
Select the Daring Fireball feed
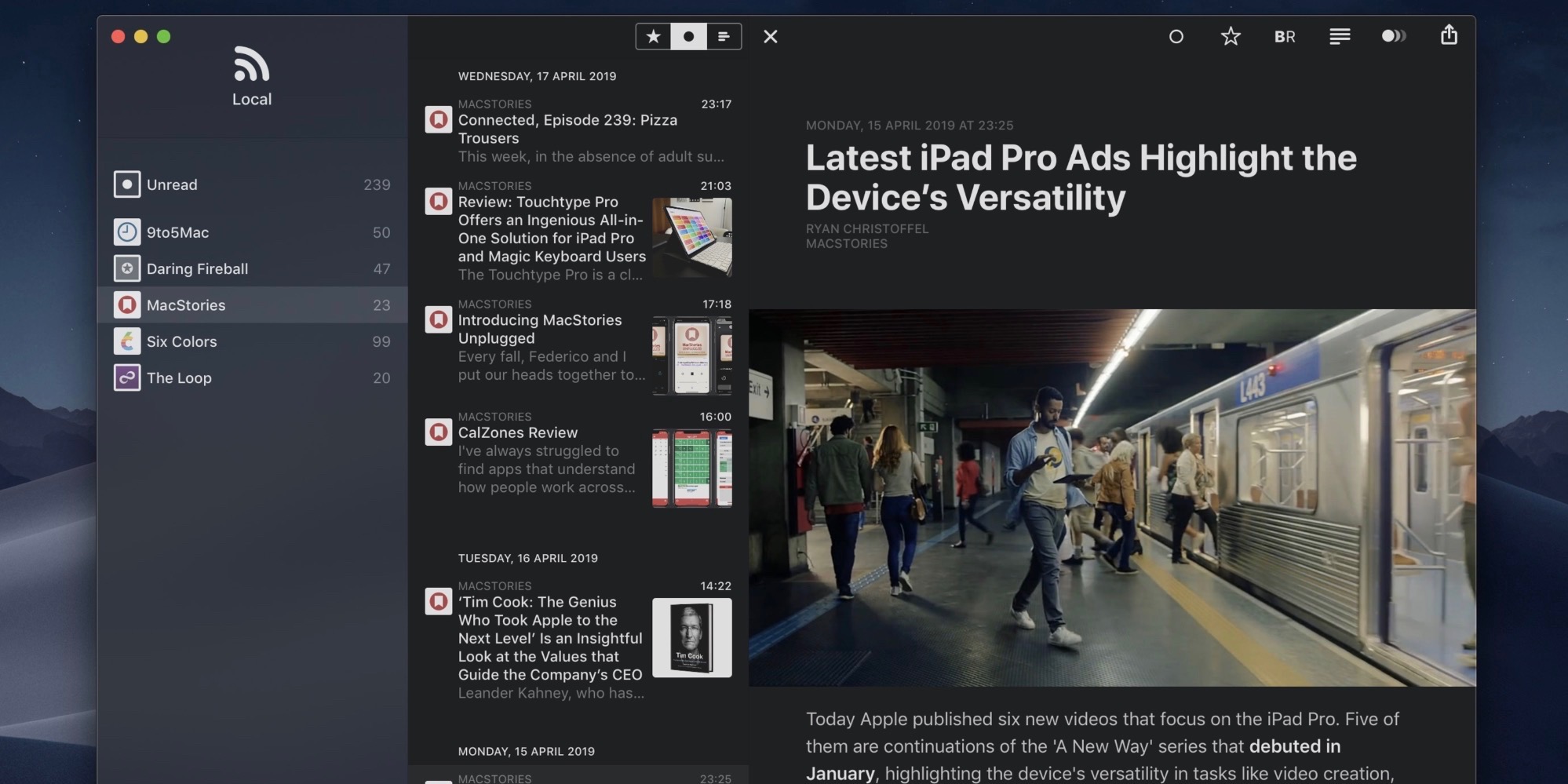point(199,268)
